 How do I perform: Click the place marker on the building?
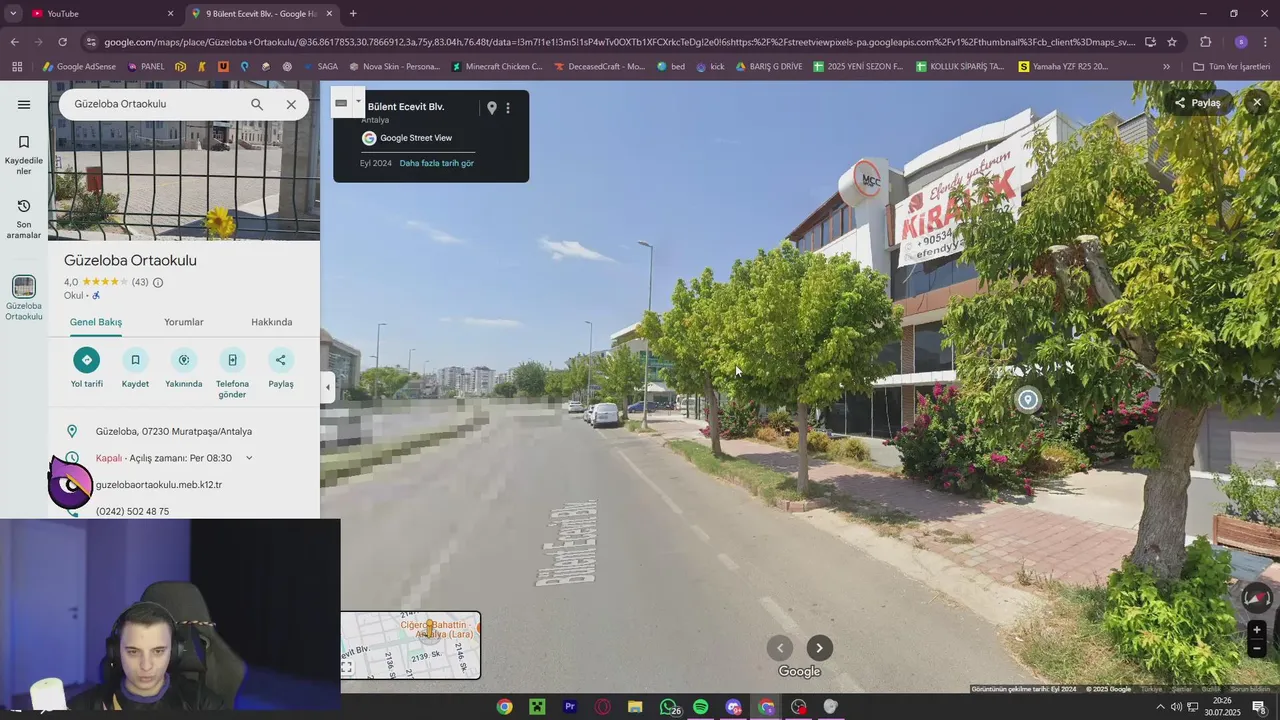tap(1027, 400)
